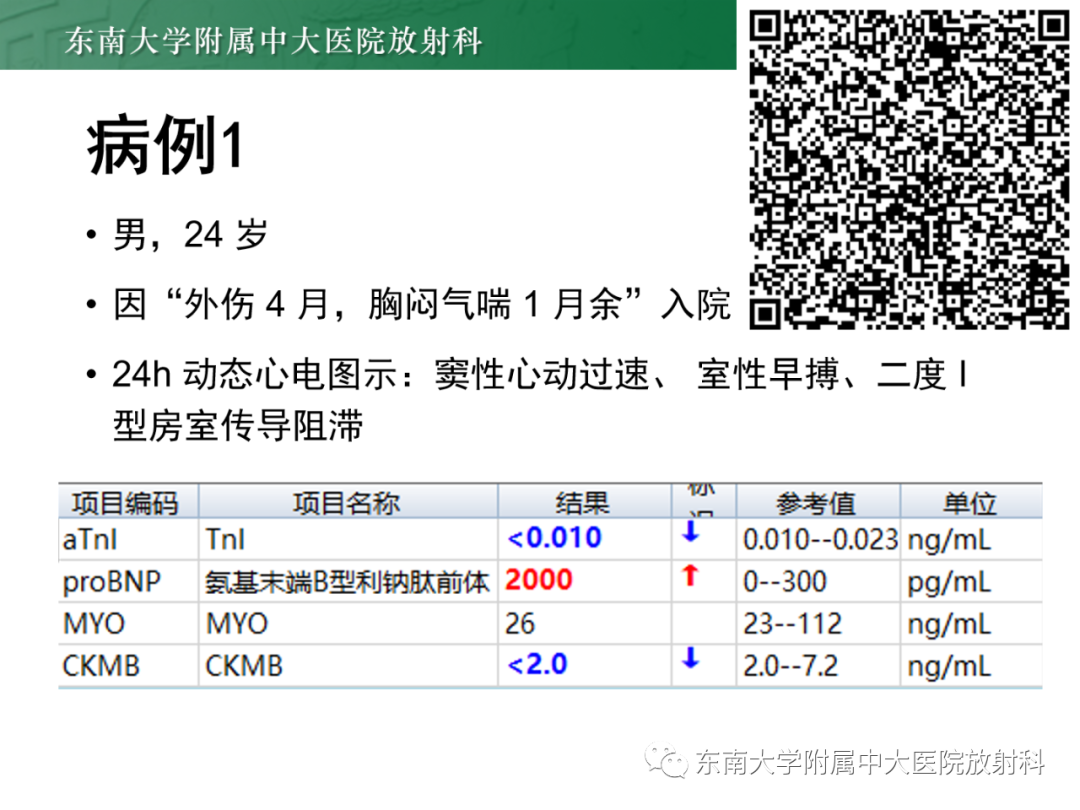The image size is (1080, 810).
Task: Click the 结果 column header
Action: pos(584,502)
